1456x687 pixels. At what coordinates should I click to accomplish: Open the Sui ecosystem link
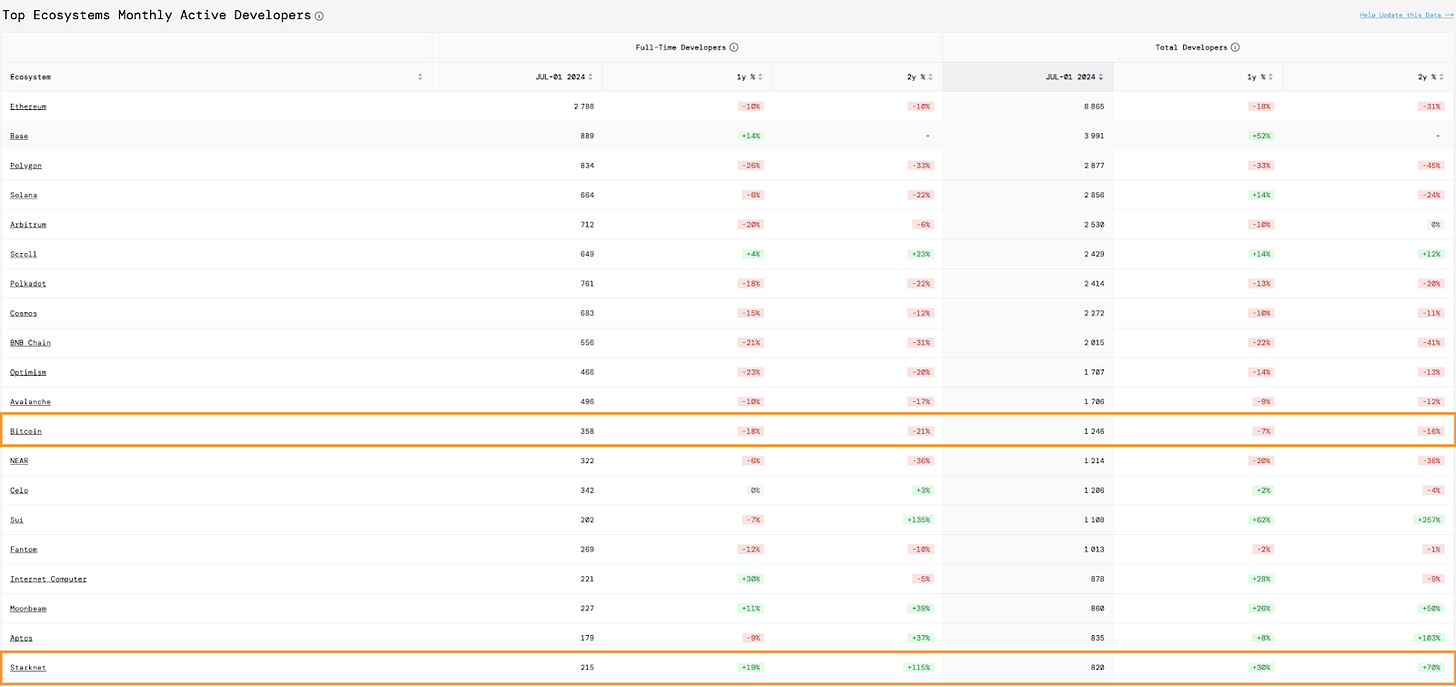(17, 520)
